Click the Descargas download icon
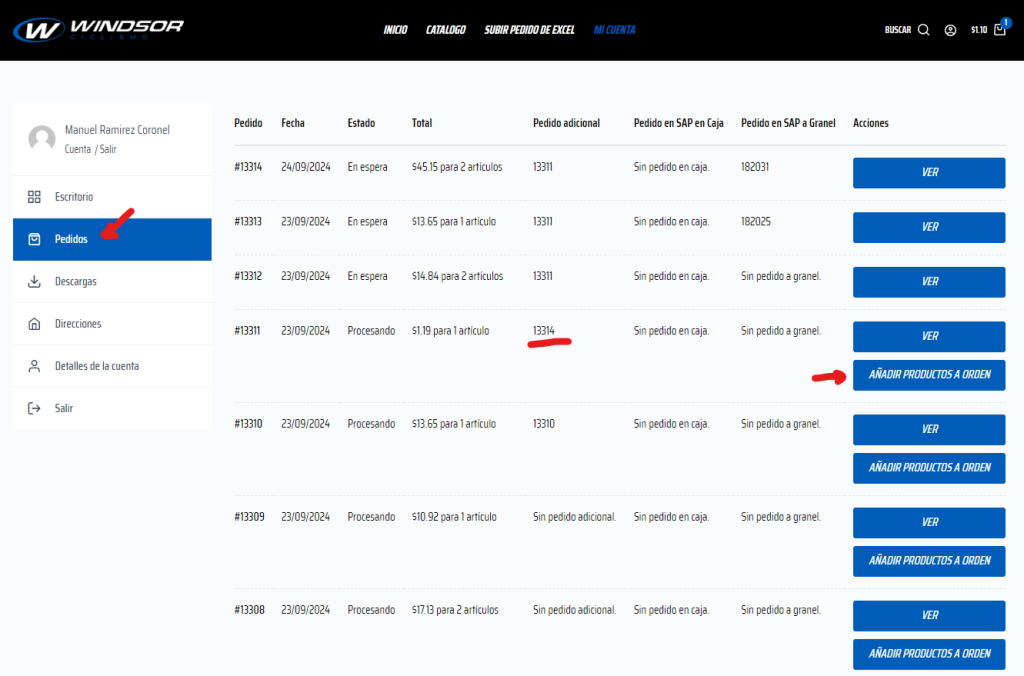Image resolution: width=1024 pixels, height=676 pixels. 34,282
